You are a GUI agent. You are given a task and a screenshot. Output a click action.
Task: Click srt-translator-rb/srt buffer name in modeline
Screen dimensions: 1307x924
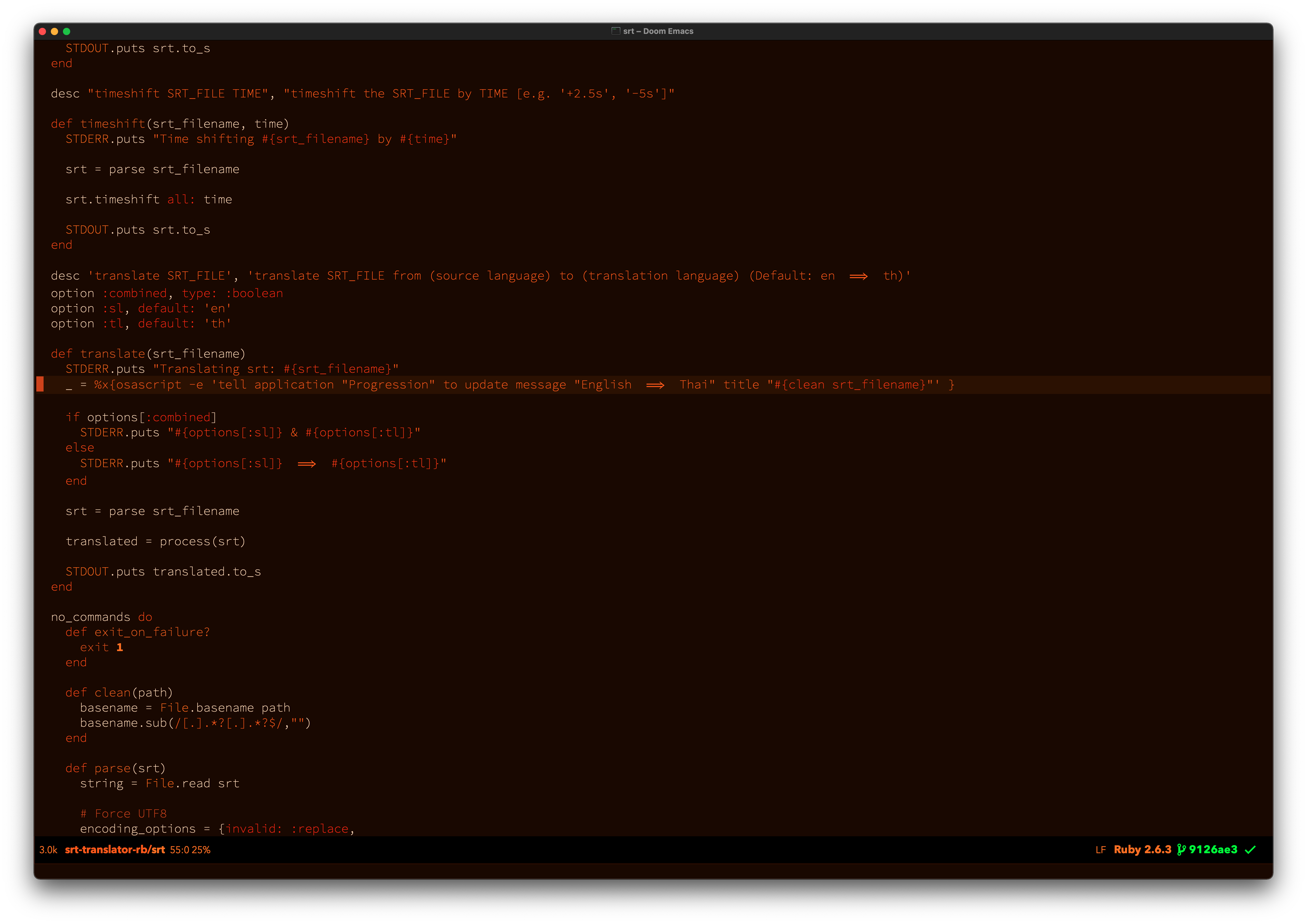pyautogui.click(x=114, y=849)
